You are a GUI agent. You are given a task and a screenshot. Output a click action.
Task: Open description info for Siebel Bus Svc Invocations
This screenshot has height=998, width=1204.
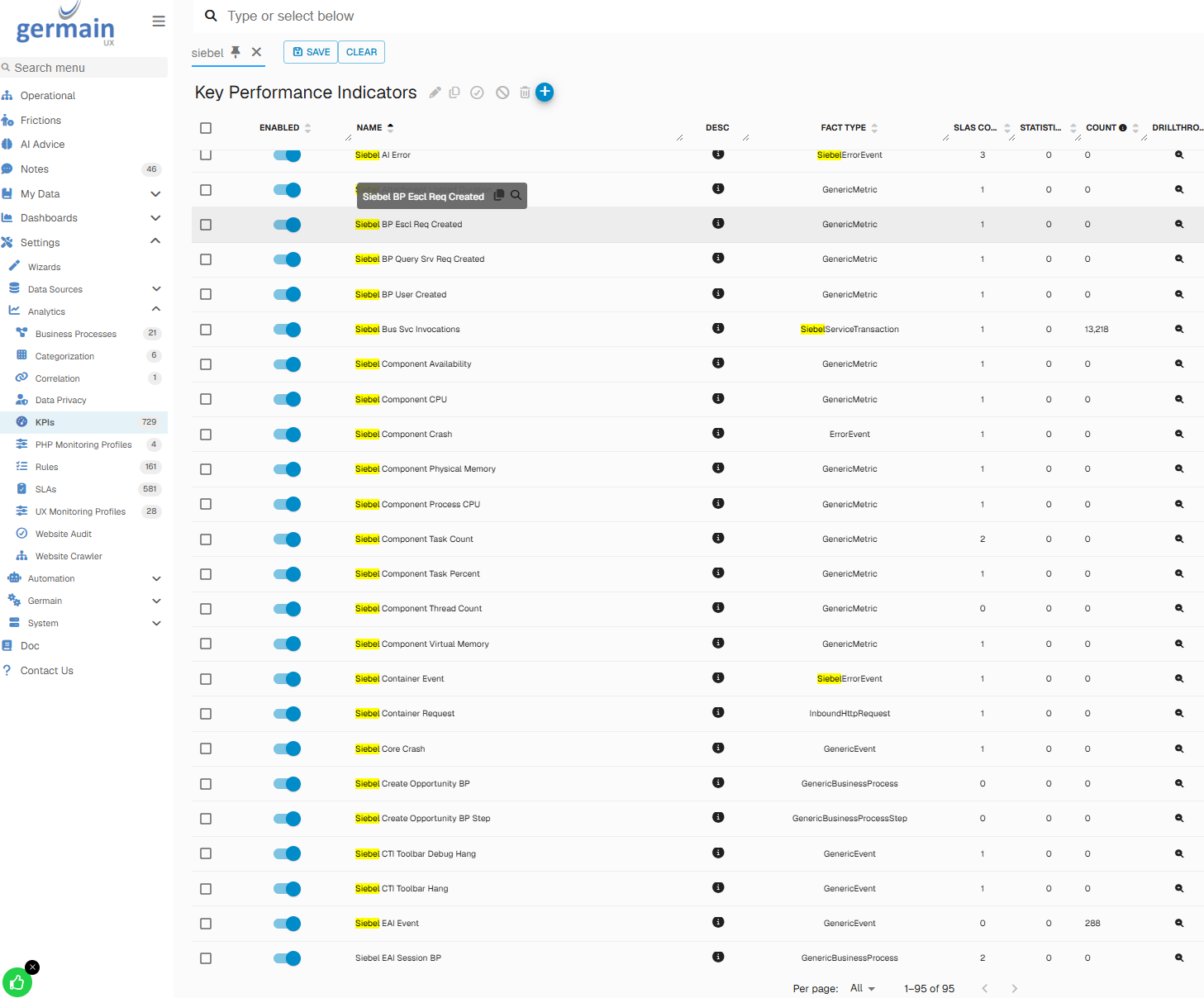tap(718, 329)
